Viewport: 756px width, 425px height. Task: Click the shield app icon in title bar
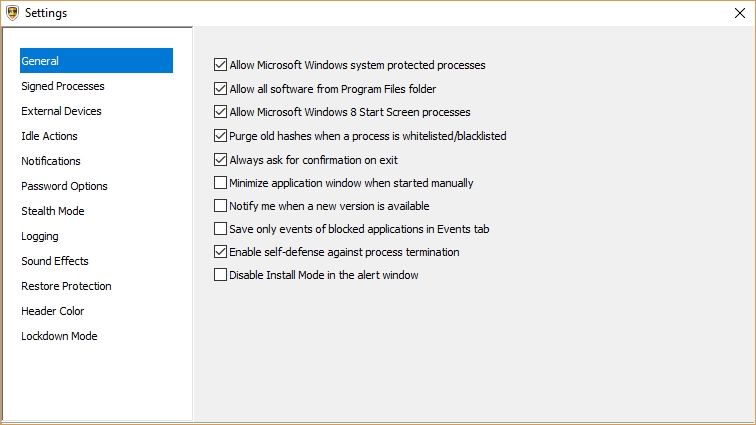[12, 13]
